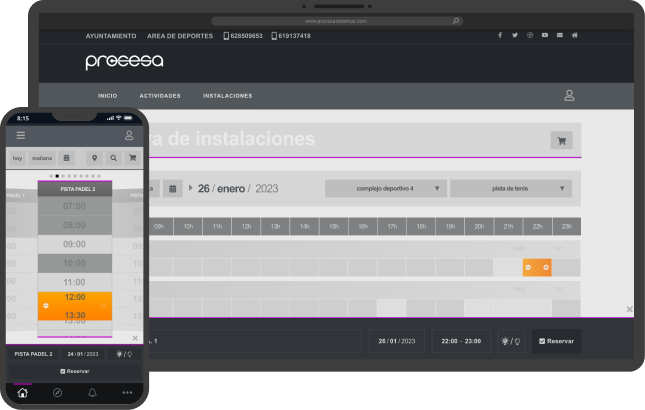Tap the hamburger menu on phone
645x410 pixels.
coord(21,135)
